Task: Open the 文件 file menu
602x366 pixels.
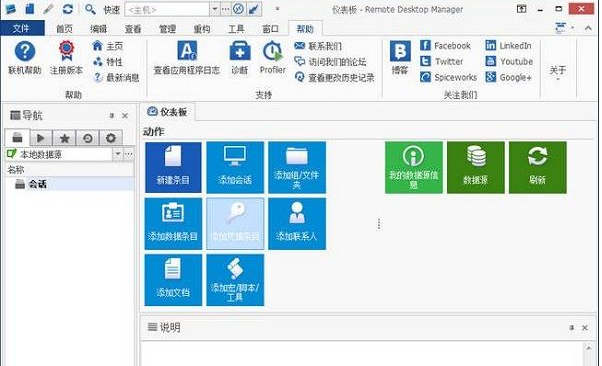Action: [x=22, y=28]
